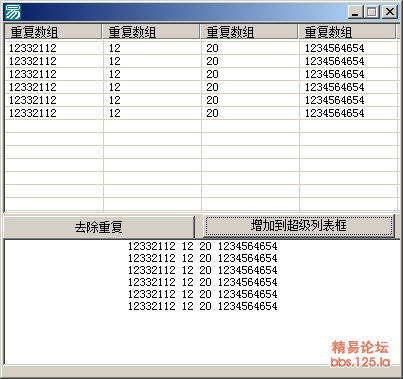Screen dimensions: 403x379
Task: Select 1234564654 in the sixth table row
Action: pyautogui.click(x=334, y=113)
